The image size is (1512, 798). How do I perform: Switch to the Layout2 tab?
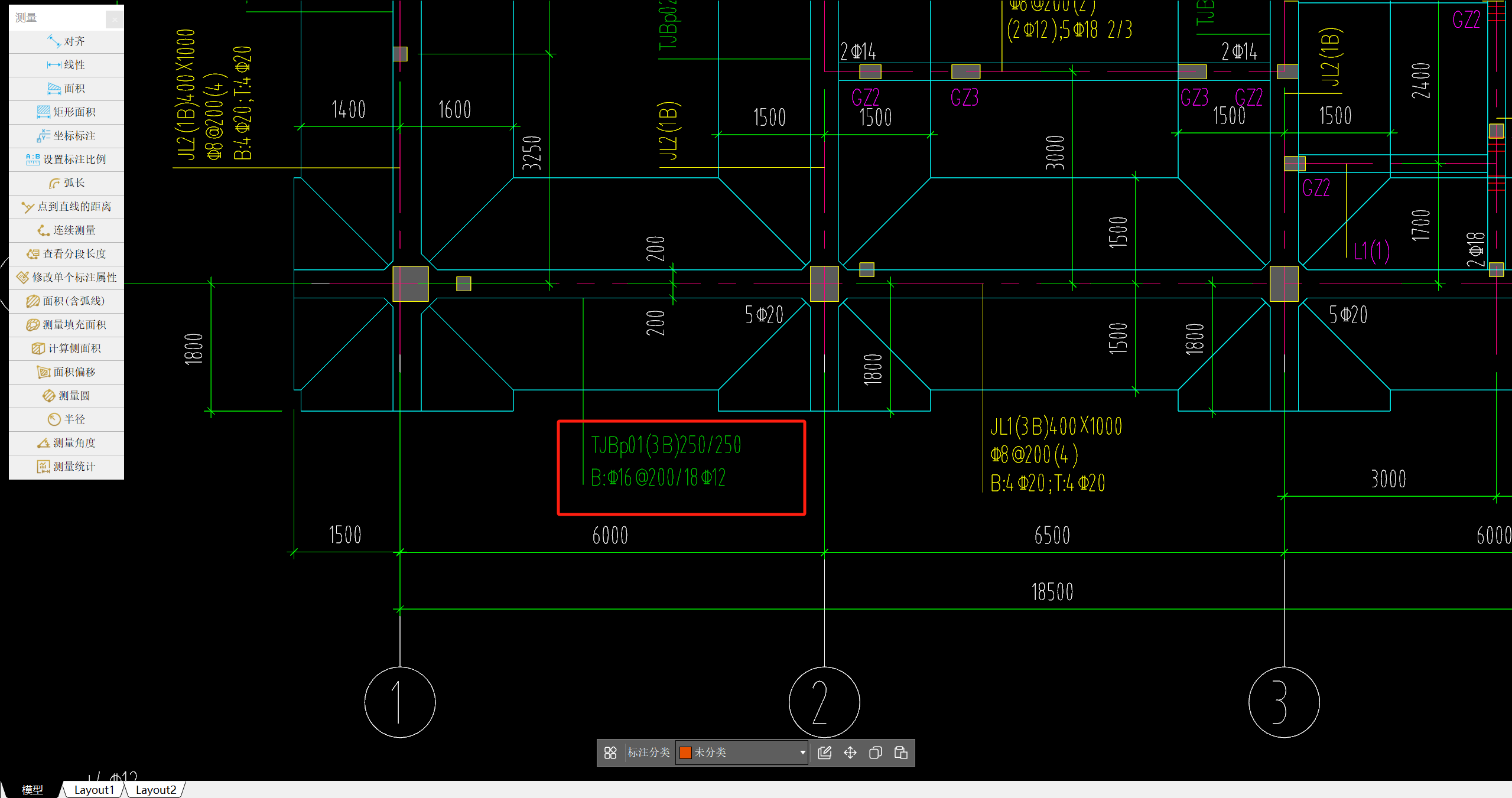[x=156, y=790]
